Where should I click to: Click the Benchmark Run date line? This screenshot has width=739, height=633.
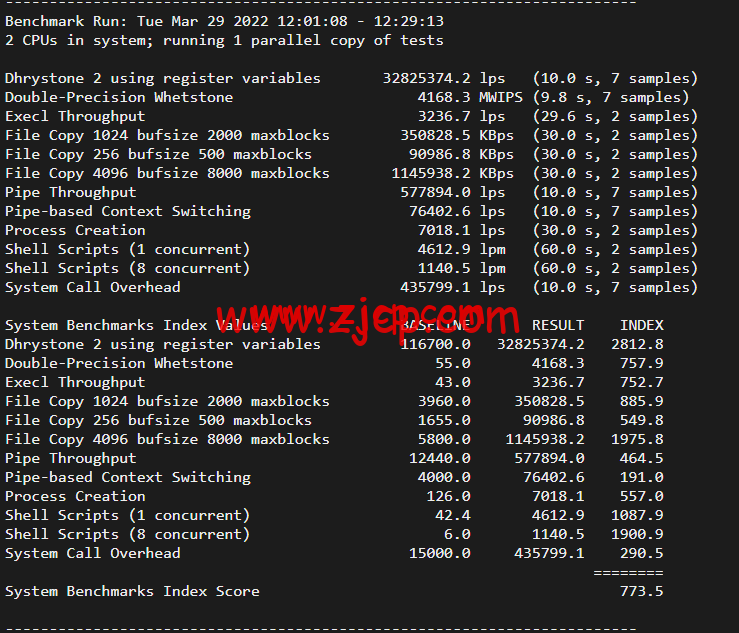pos(224,21)
